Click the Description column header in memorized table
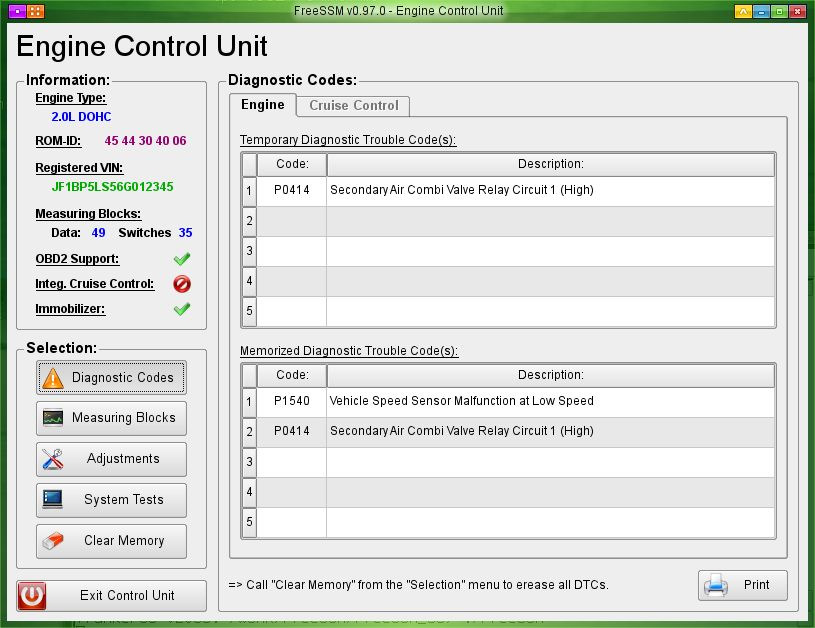 pyautogui.click(x=550, y=375)
